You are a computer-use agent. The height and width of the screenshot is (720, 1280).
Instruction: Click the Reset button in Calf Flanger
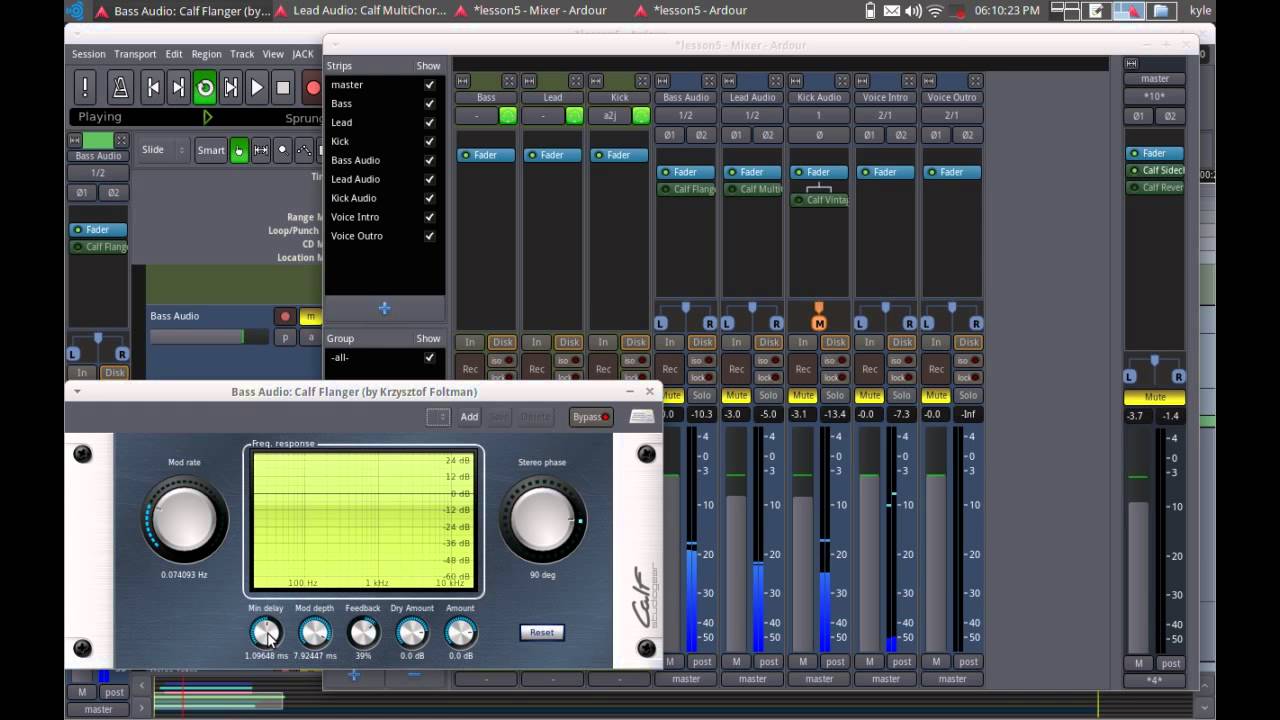(x=542, y=632)
